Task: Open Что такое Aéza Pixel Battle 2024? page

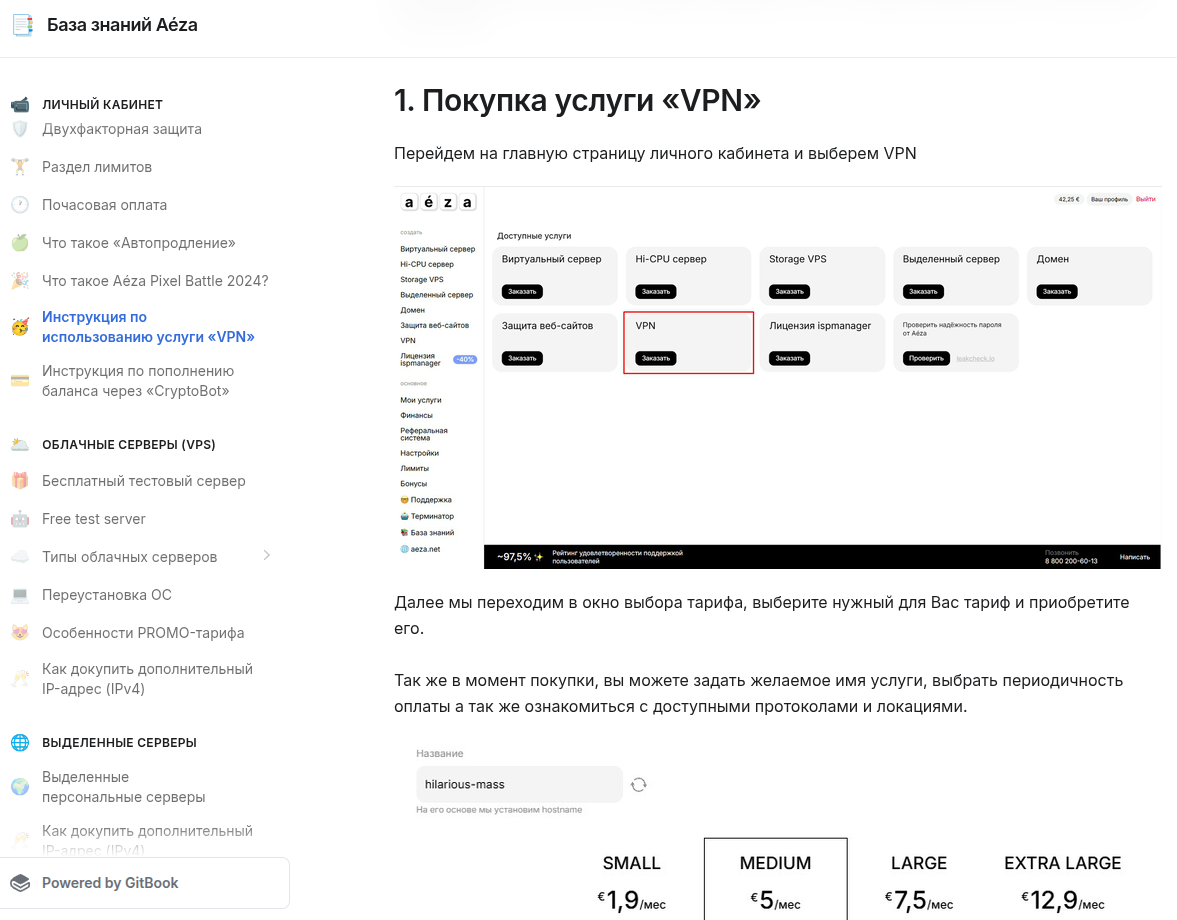Action: (155, 281)
